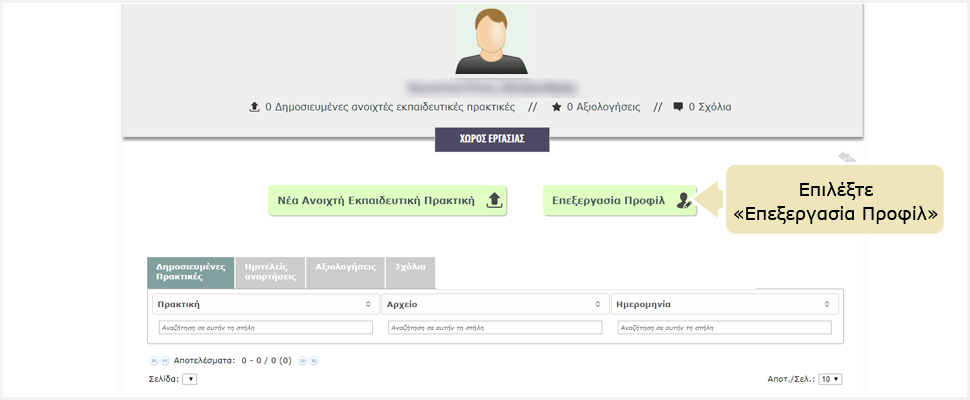The height and width of the screenshot is (400, 970).
Task: Click the search field under Αρχείο column
Action: 495,327
